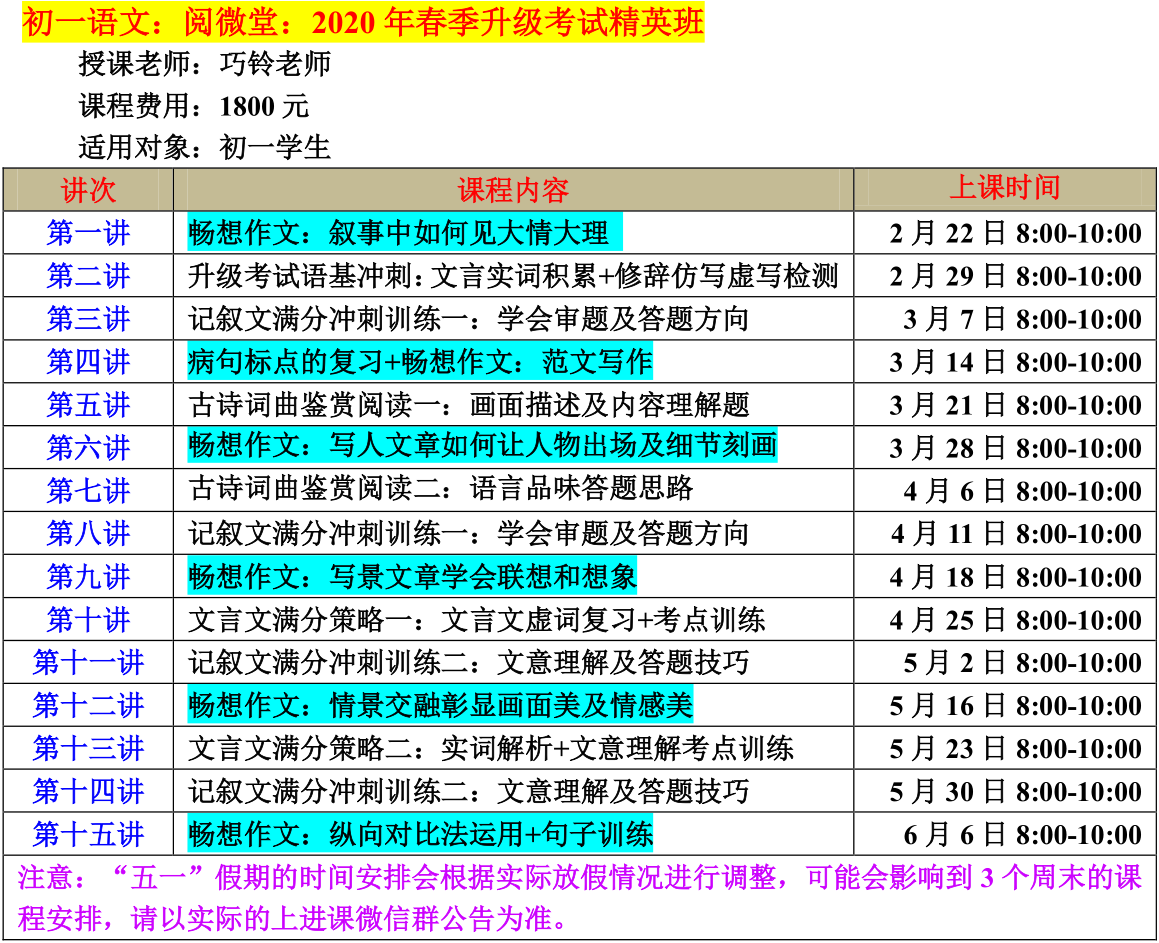1159x943 pixels.
Task: Select the '第五讲' blue label
Action: pyautogui.click(x=88, y=405)
